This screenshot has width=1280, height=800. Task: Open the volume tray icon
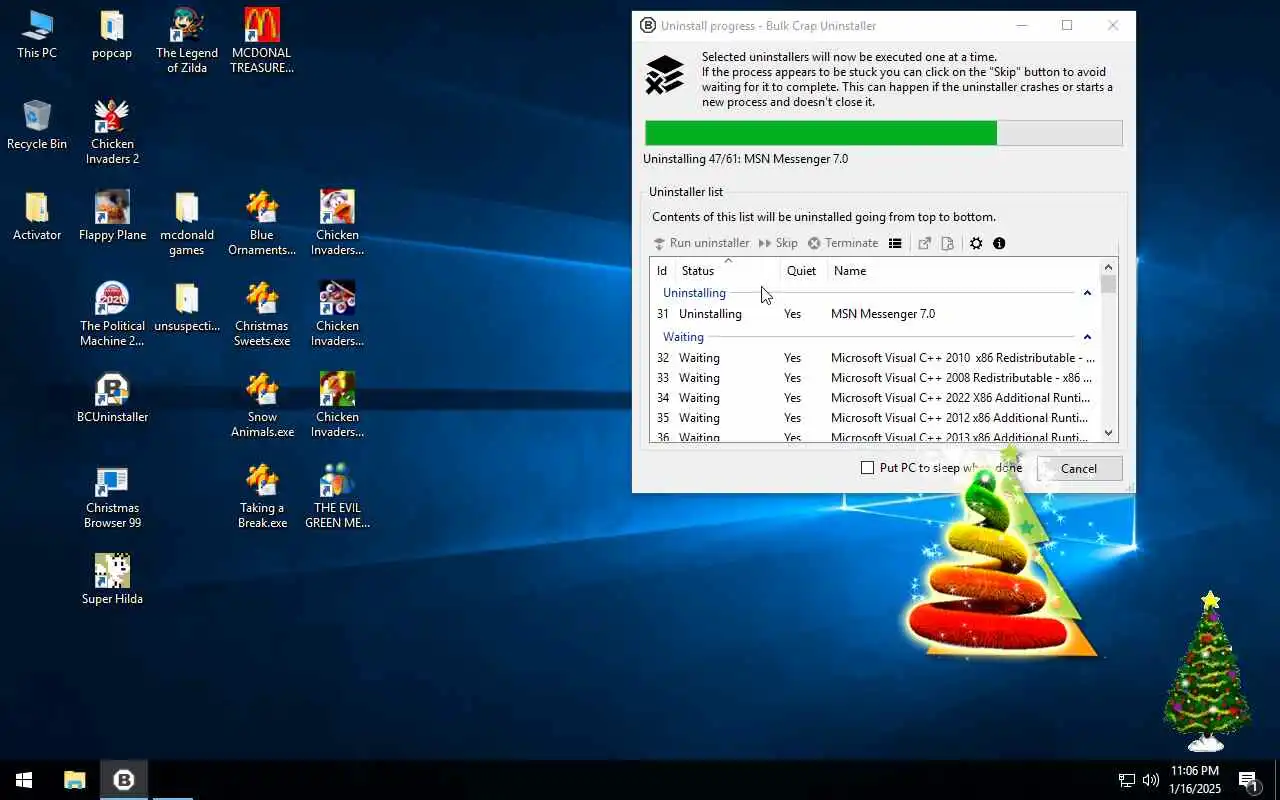[1151, 780]
